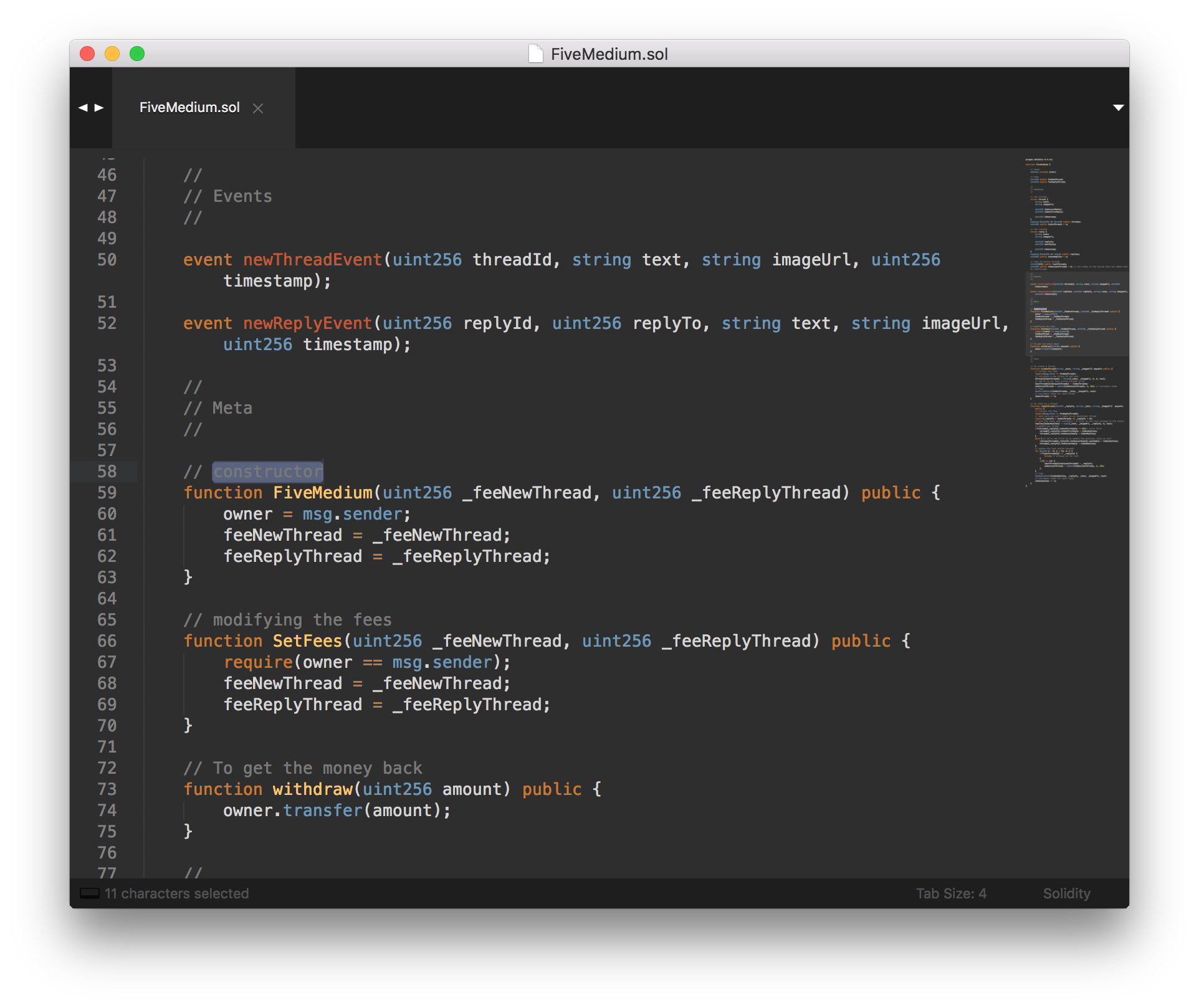Image resolution: width=1199 pixels, height=1008 pixels.
Task: Click the next tab right arrow
Action: pos(99,108)
